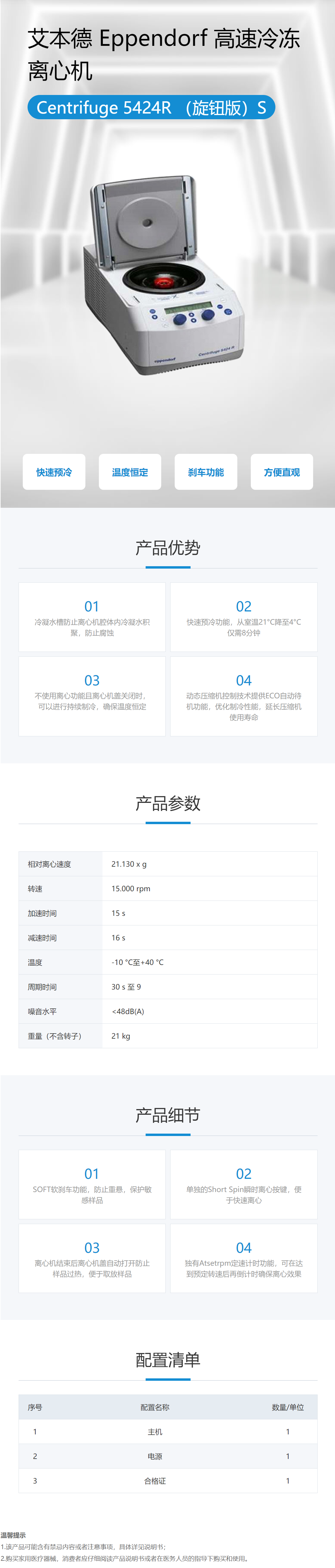The width and height of the screenshot is (335, 1568).
Task: Click the 主机 row in configuration list
Action: tap(167, 1432)
